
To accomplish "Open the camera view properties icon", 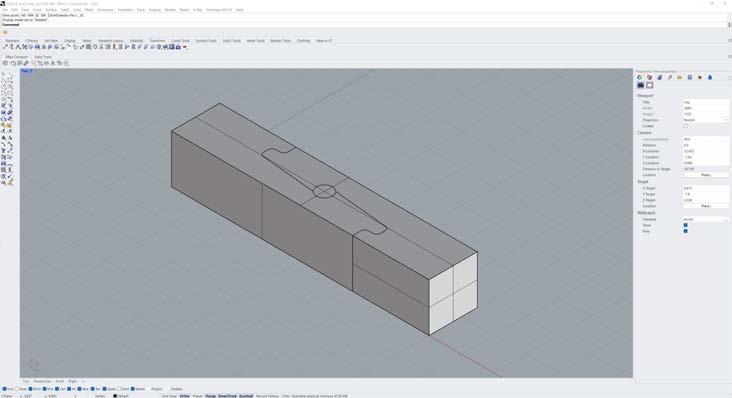I will coord(640,85).
